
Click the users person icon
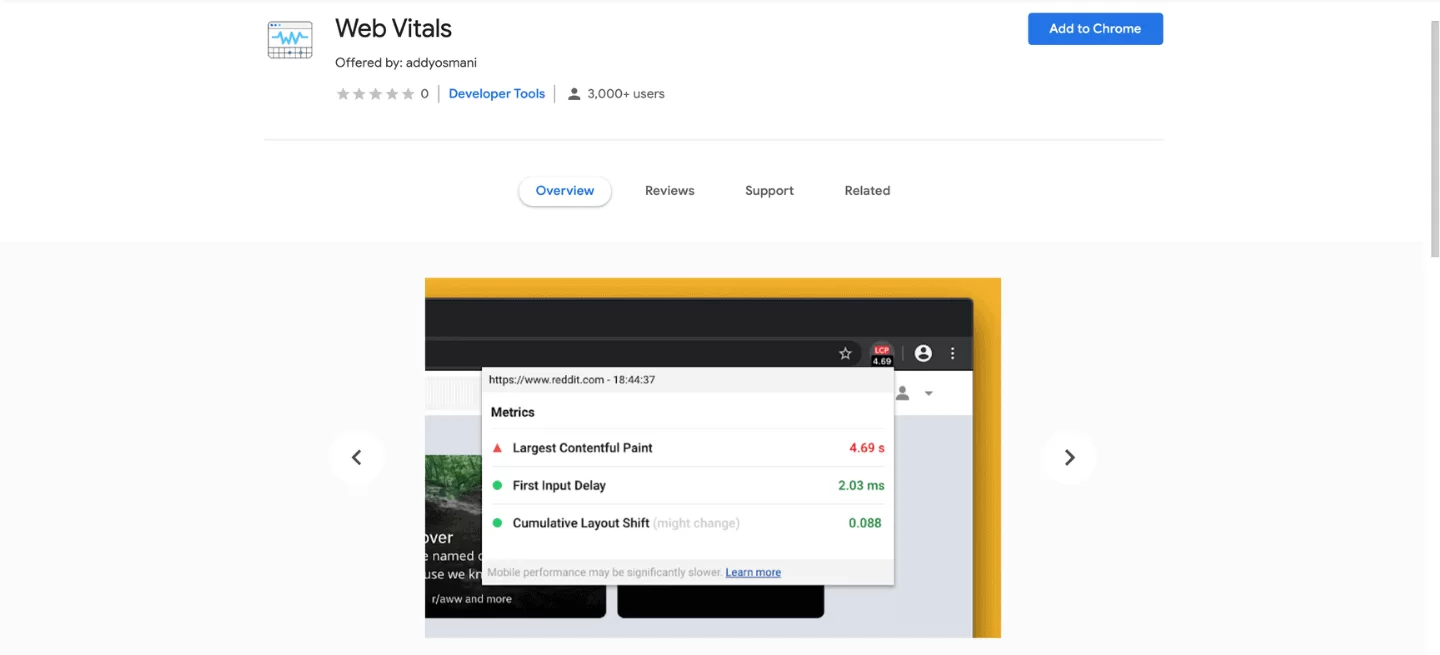574,94
